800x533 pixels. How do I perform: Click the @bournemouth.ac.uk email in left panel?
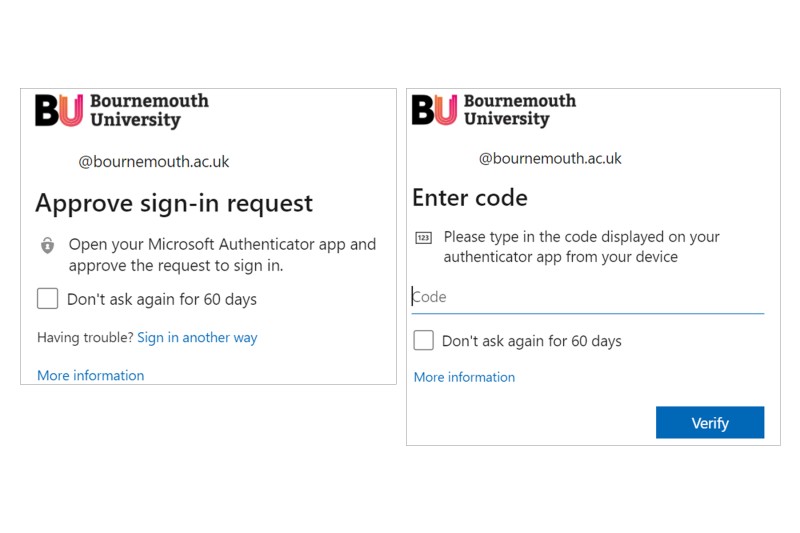[x=154, y=162]
